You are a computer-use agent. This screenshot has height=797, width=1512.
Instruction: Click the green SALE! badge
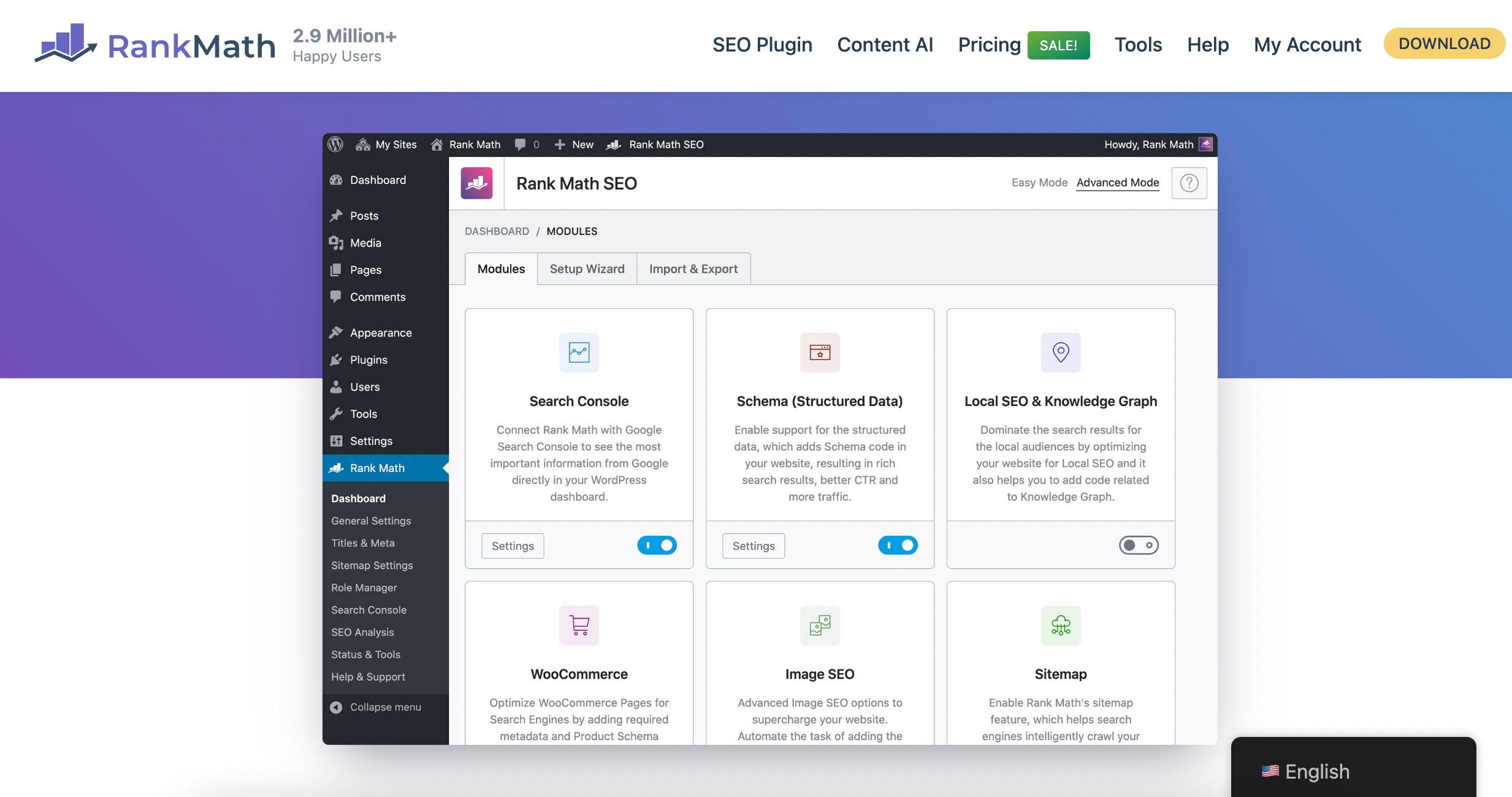[x=1058, y=45]
